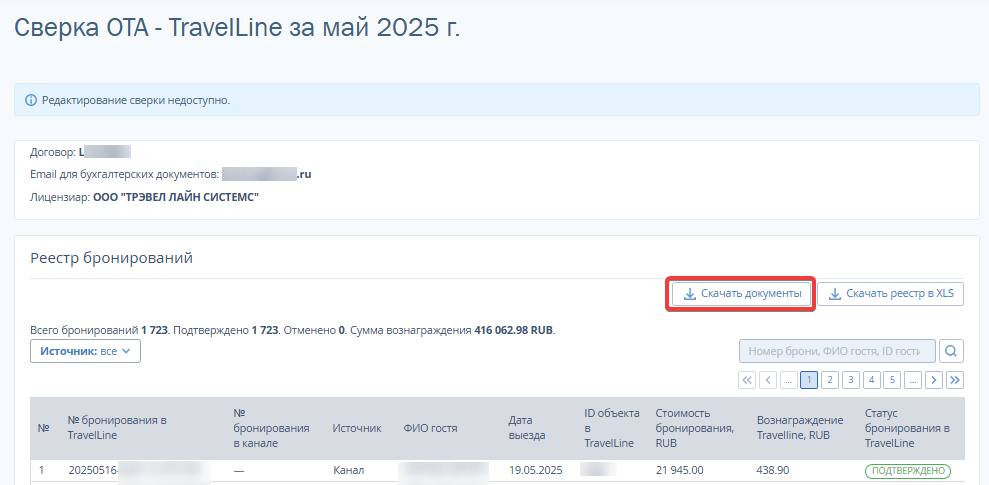Click the Скачать документы button
This screenshot has height=485, width=989.
tap(741, 294)
